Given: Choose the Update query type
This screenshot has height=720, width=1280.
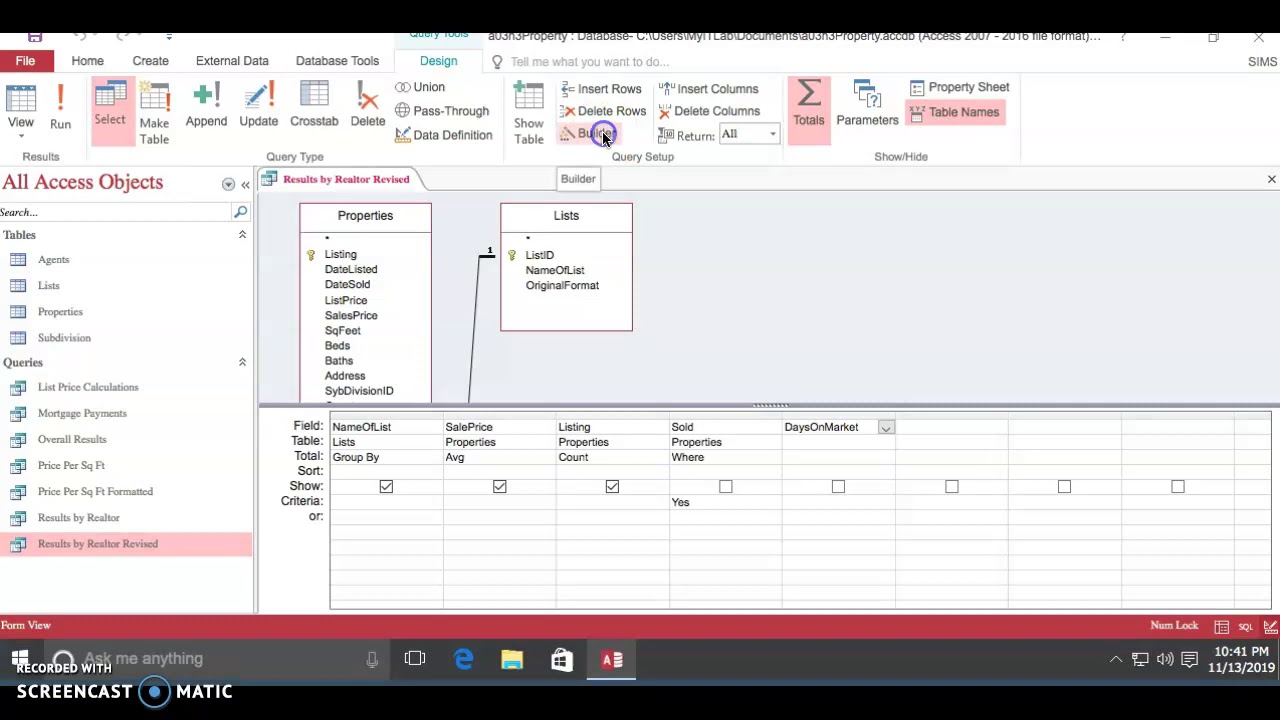Looking at the screenshot, I should [258, 106].
